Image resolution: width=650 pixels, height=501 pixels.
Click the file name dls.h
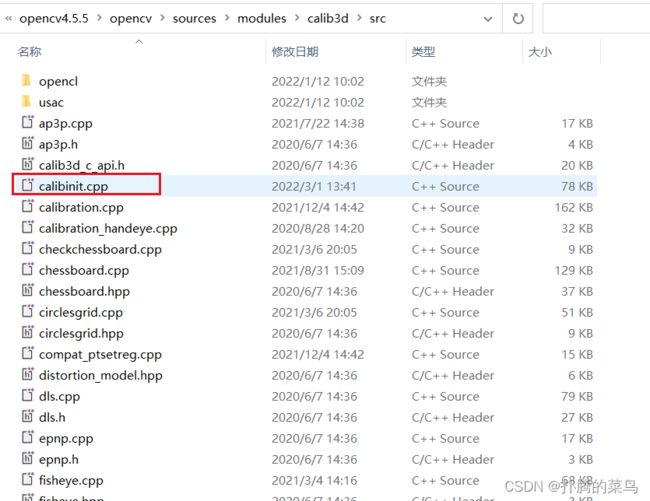[52, 417]
